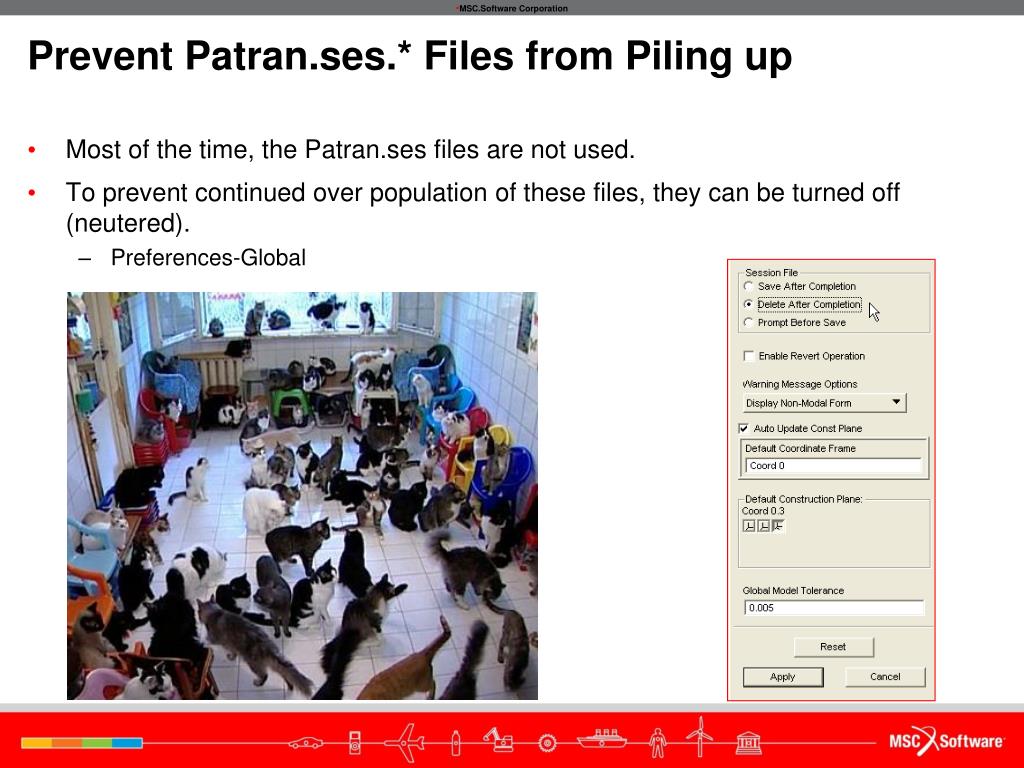Click the columned building icon in banner
Screen dimensions: 1024x768
click(748, 743)
